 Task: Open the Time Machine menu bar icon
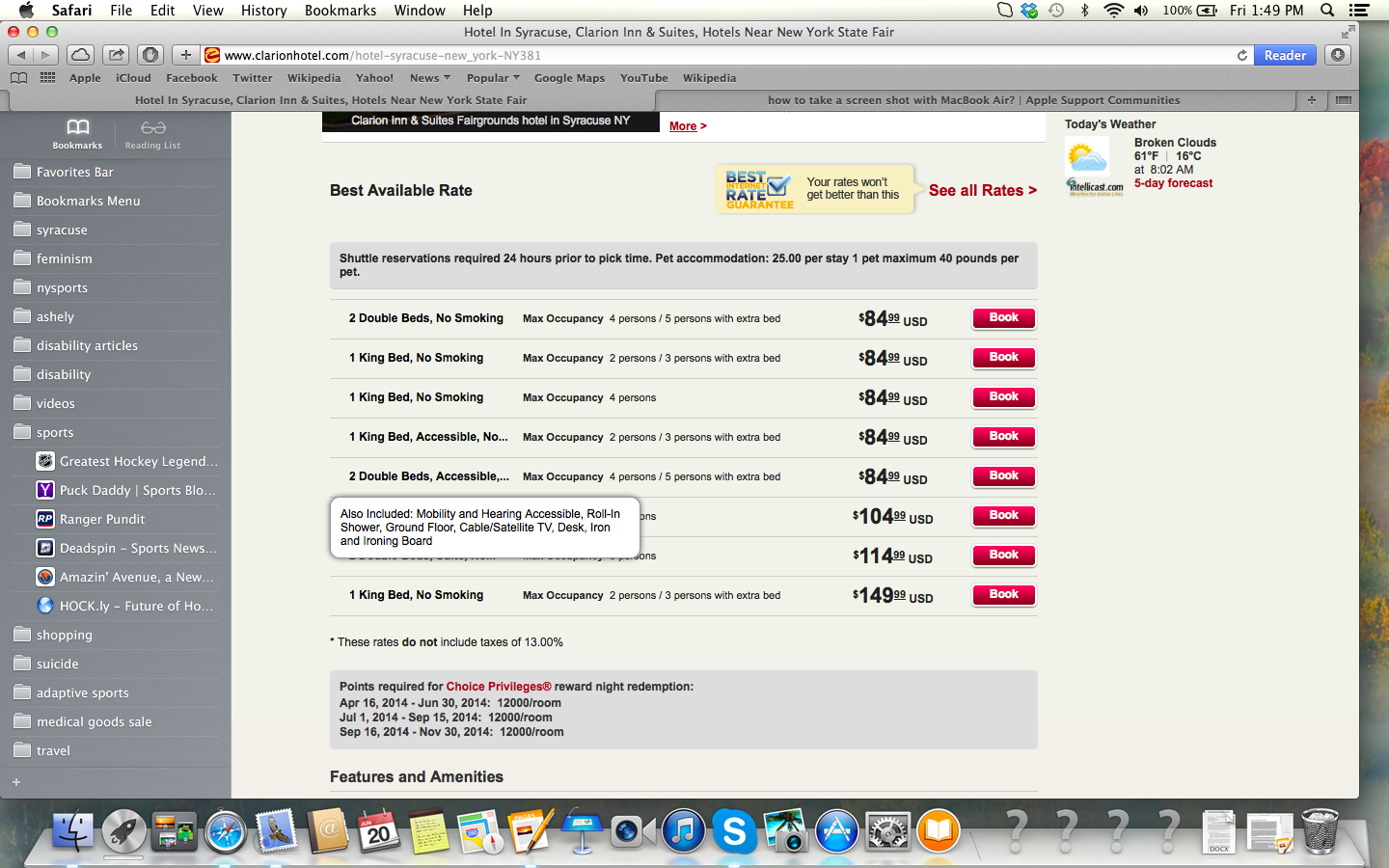pos(1057,11)
